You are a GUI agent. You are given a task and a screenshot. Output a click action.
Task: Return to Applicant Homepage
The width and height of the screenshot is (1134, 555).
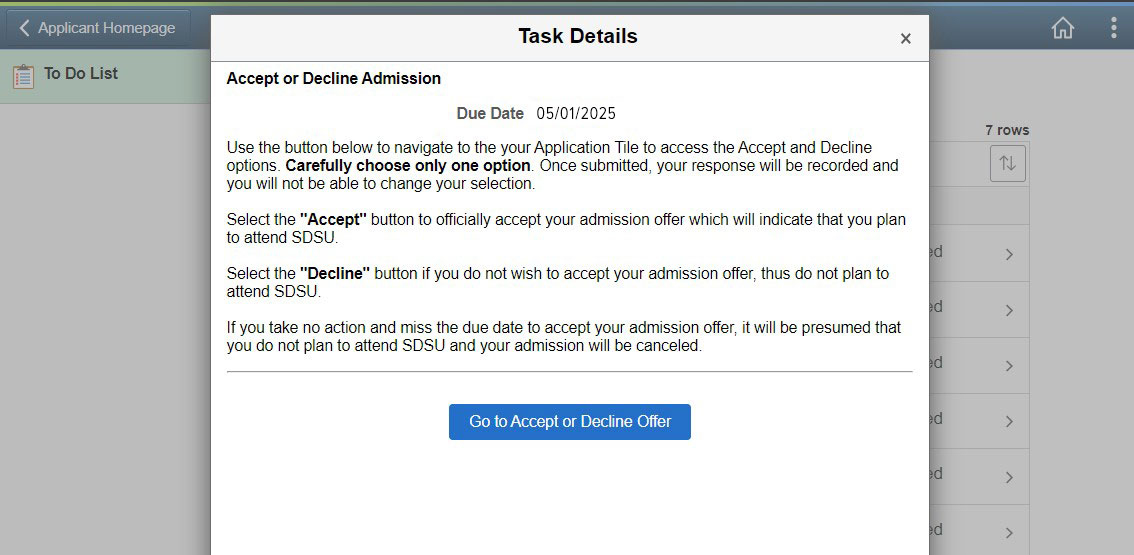(98, 28)
